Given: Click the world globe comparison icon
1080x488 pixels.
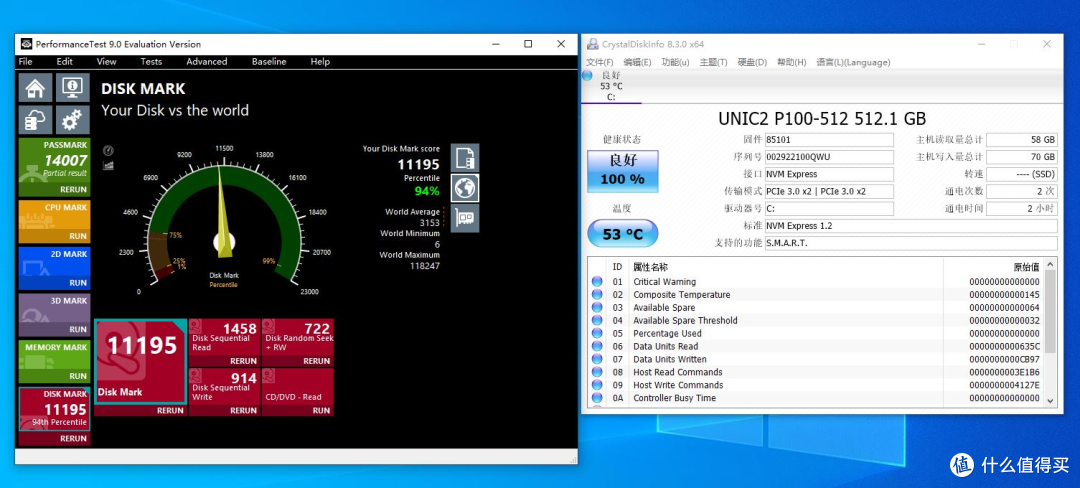Looking at the screenshot, I should pos(465,188).
